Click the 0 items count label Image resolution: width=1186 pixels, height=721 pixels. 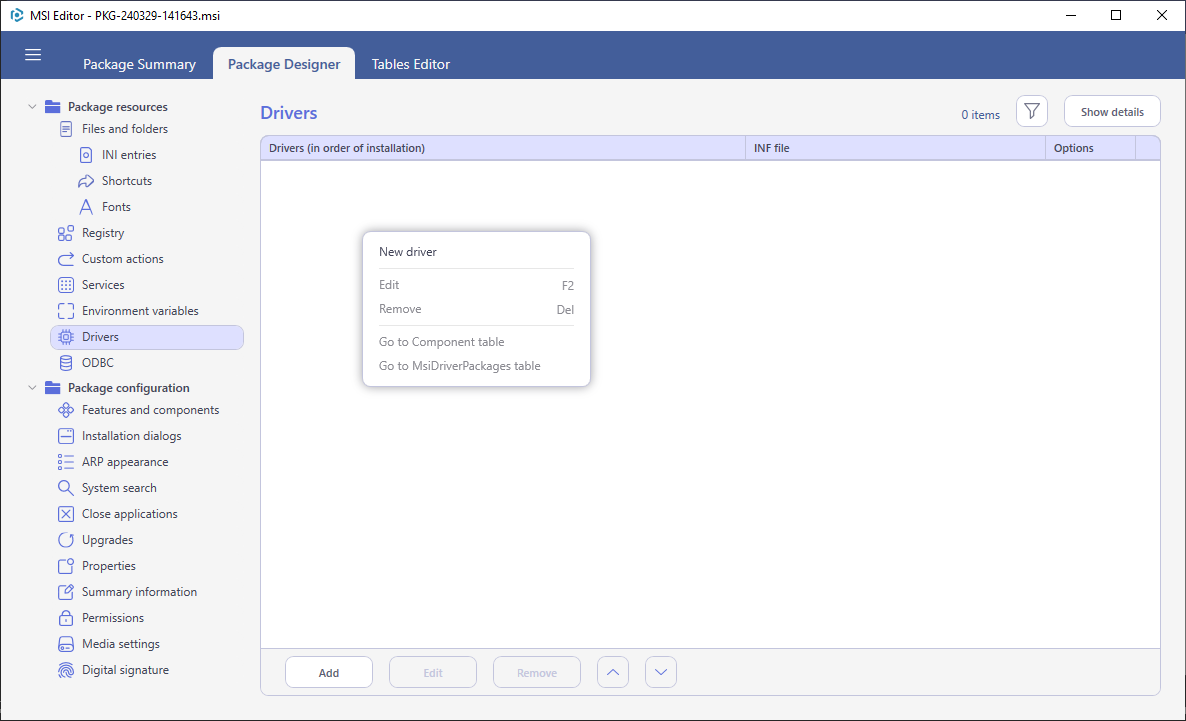(x=980, y=115)
